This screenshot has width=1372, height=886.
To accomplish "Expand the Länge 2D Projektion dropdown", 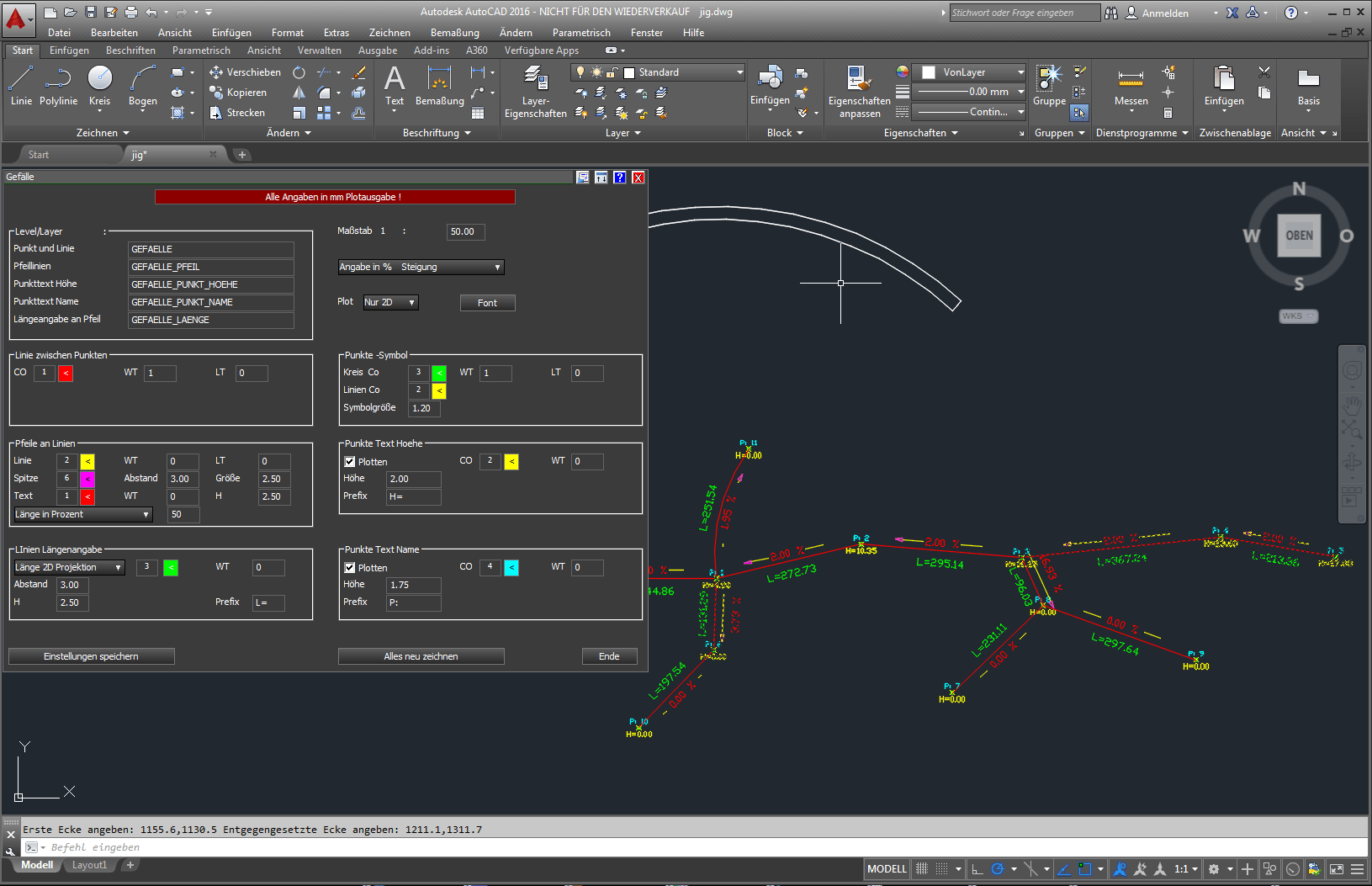I will coord(69,568).
